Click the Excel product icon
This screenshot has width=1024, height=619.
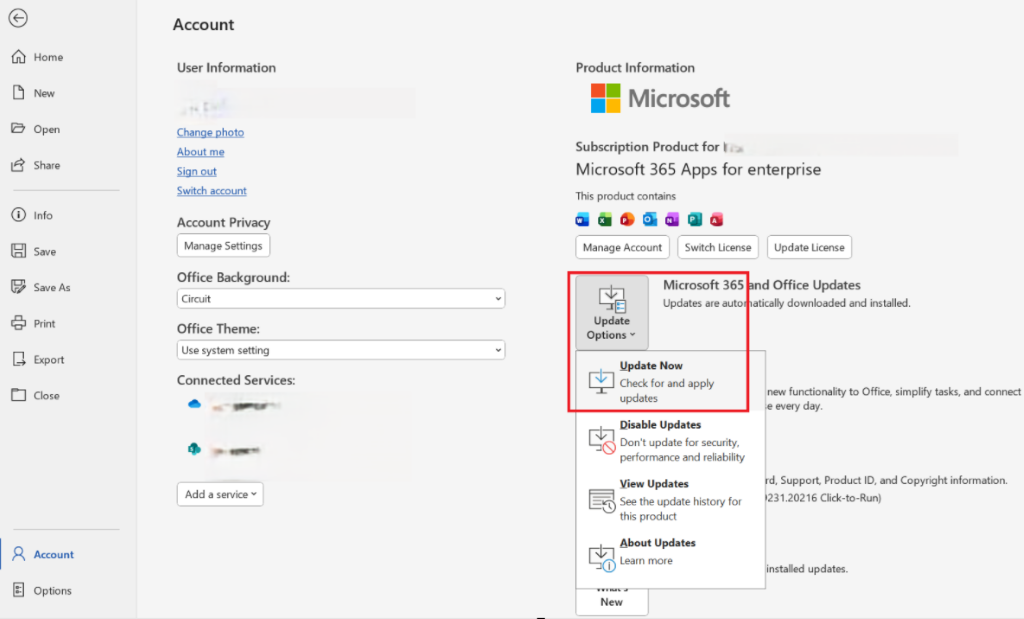(605, 219)
